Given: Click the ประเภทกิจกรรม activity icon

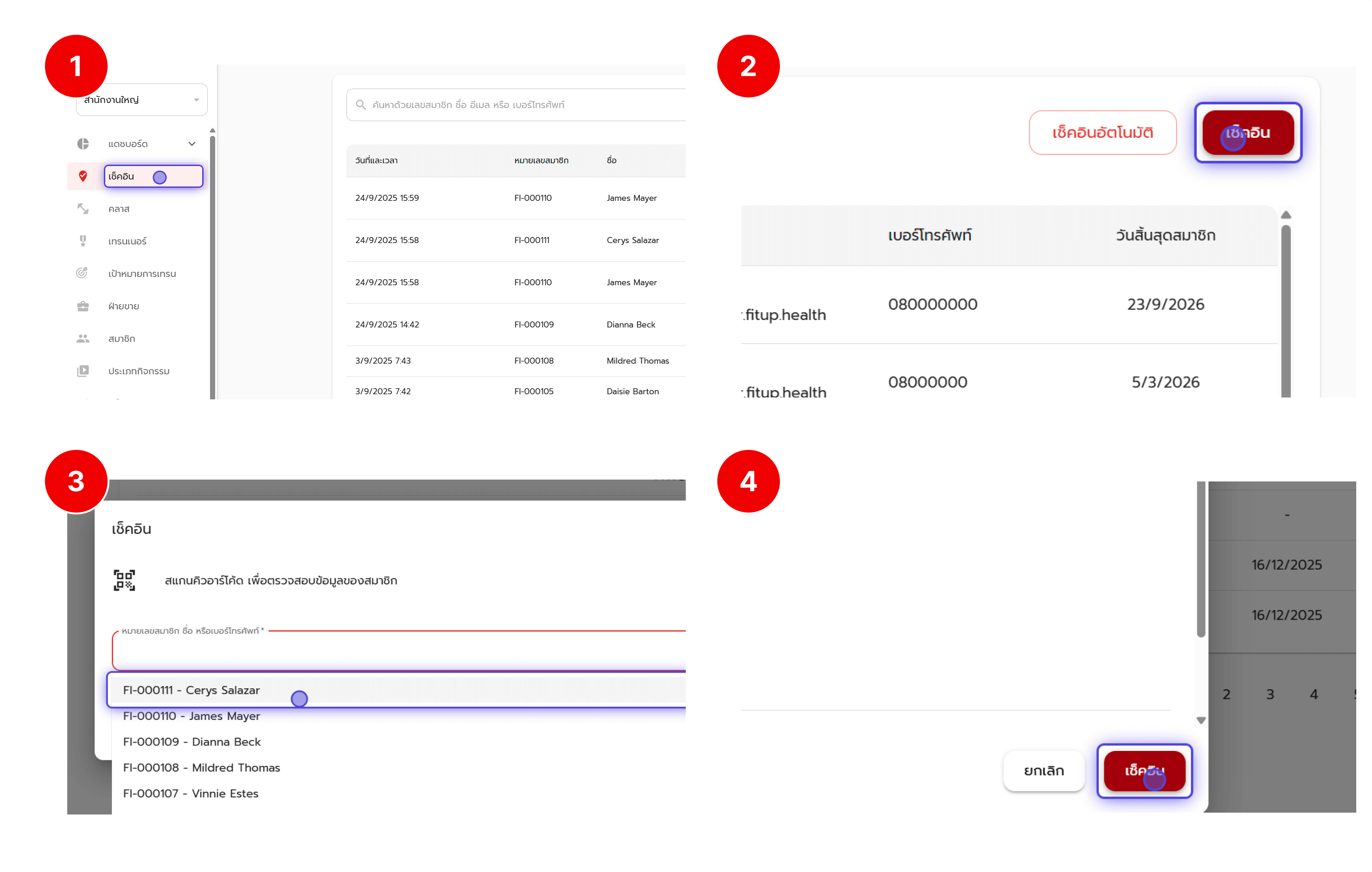Looking at the screenshot, I should tap(83, 371).
